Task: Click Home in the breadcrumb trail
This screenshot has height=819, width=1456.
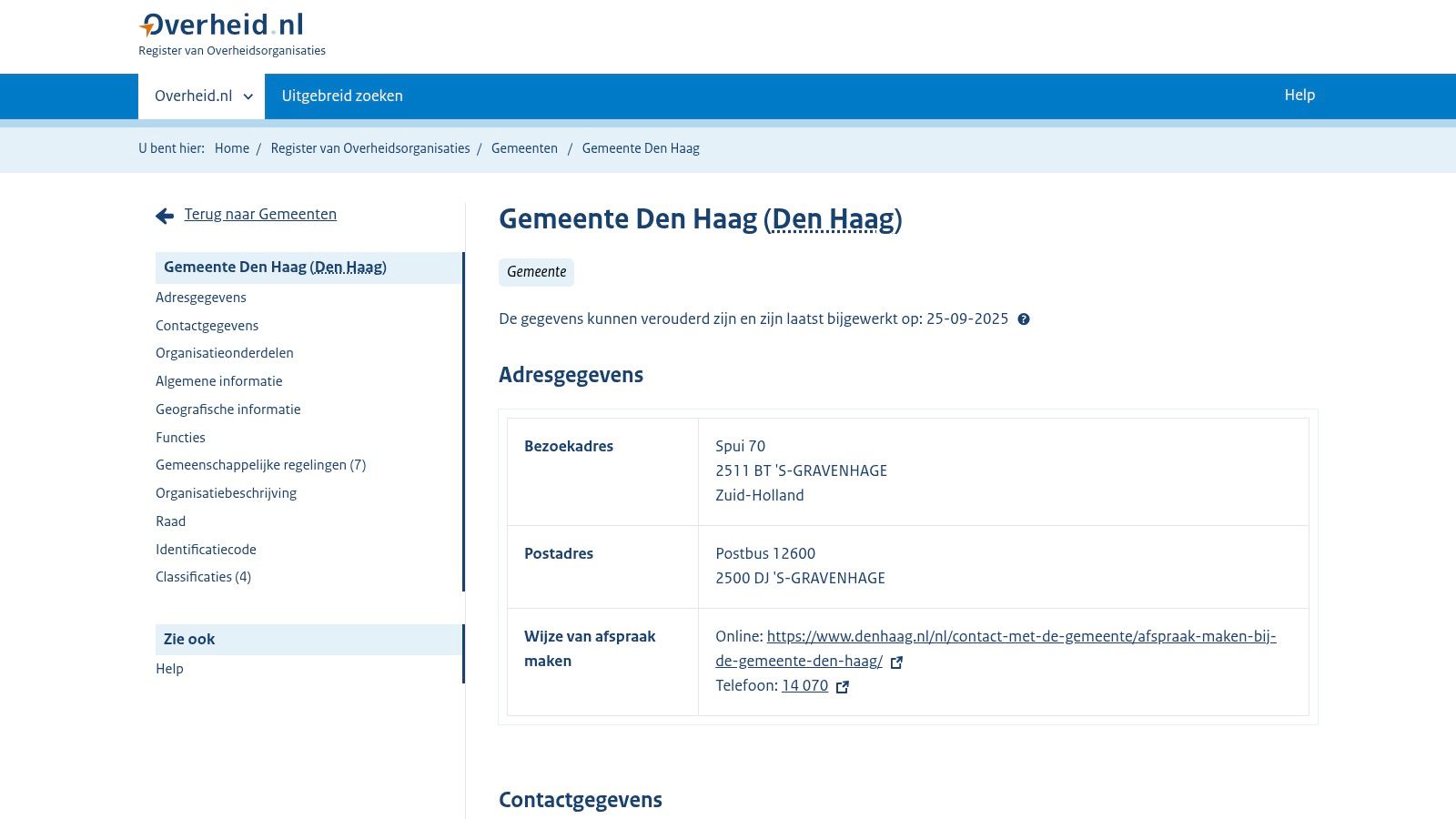Action: [231, 148]
